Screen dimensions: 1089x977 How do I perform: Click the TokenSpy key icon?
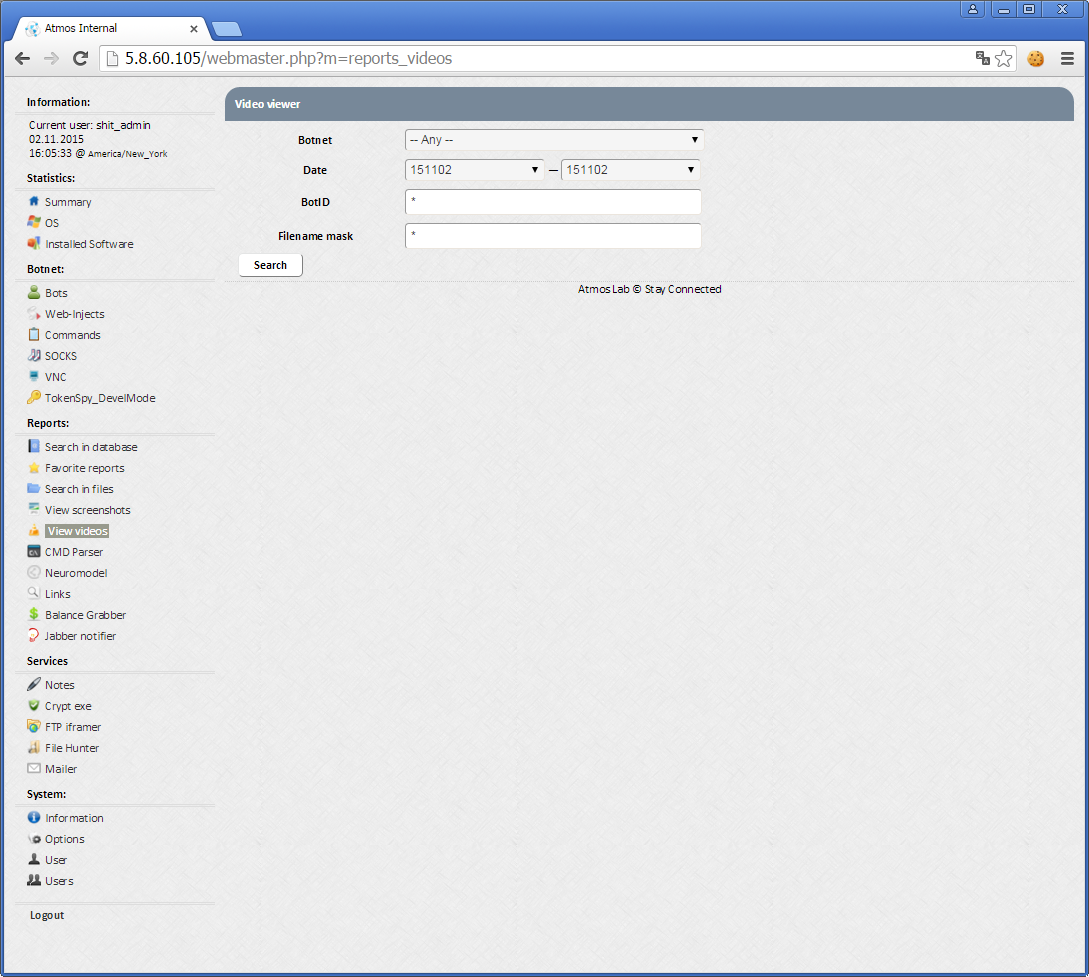coord(33,397)
